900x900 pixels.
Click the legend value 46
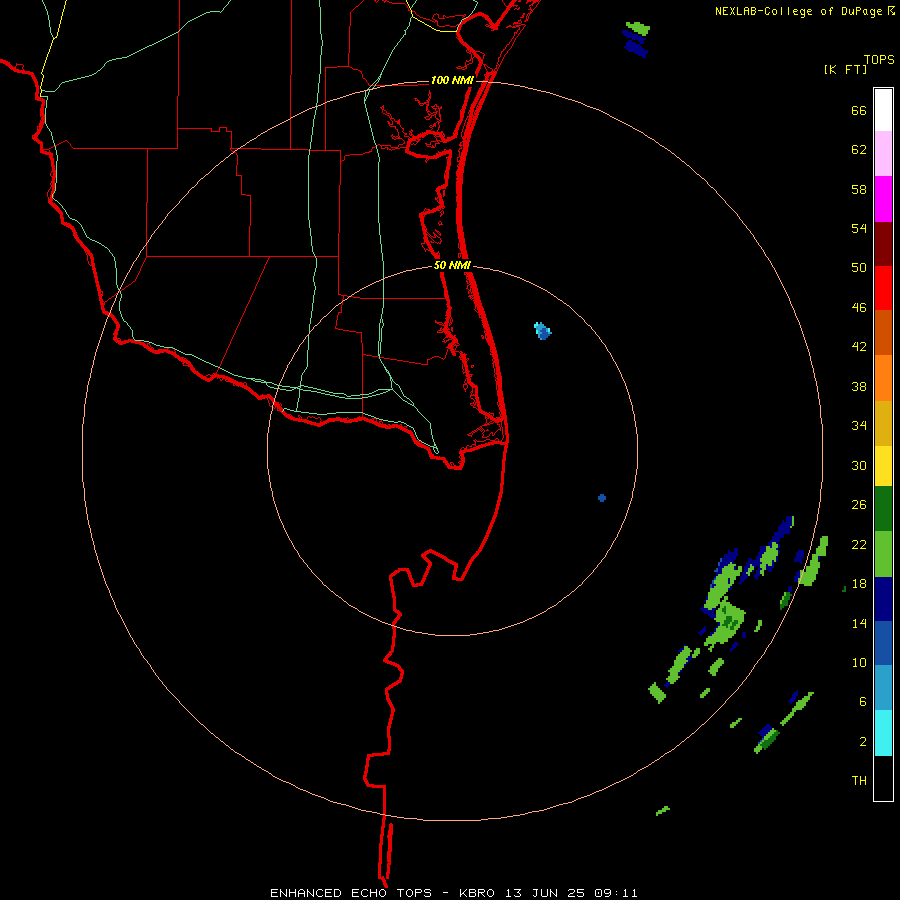click(x=859, y=308)
